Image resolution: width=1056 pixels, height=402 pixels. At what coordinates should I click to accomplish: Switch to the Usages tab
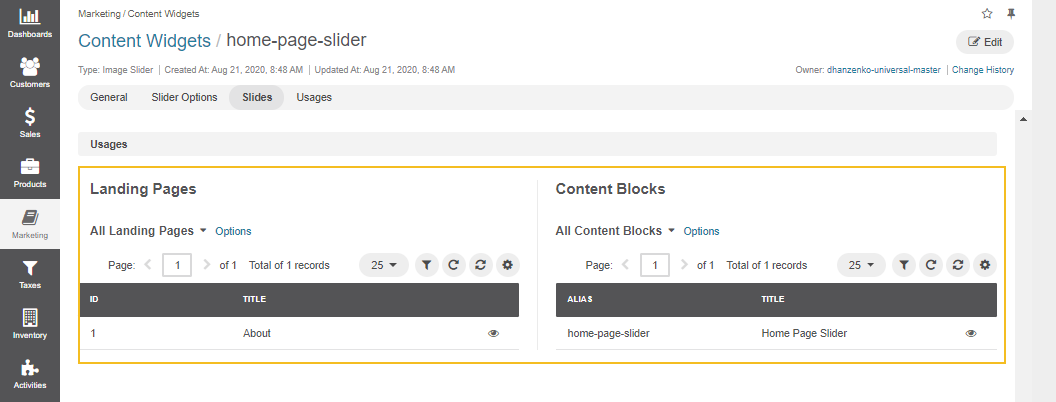[x=314, y=97]
